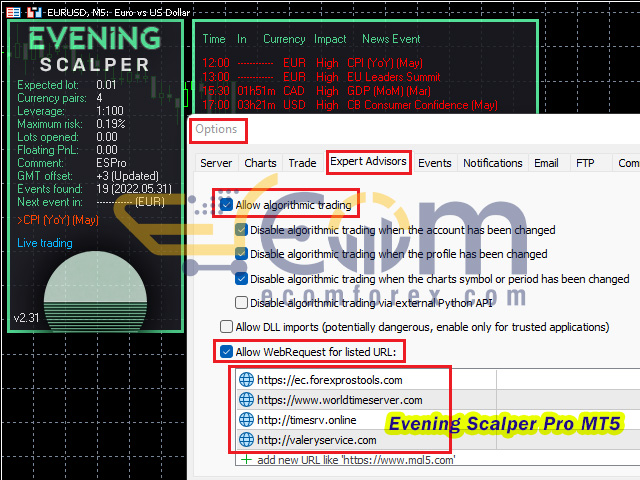
Task: Toggle disable trading when charts symbol changed
Action: [241, 279]
